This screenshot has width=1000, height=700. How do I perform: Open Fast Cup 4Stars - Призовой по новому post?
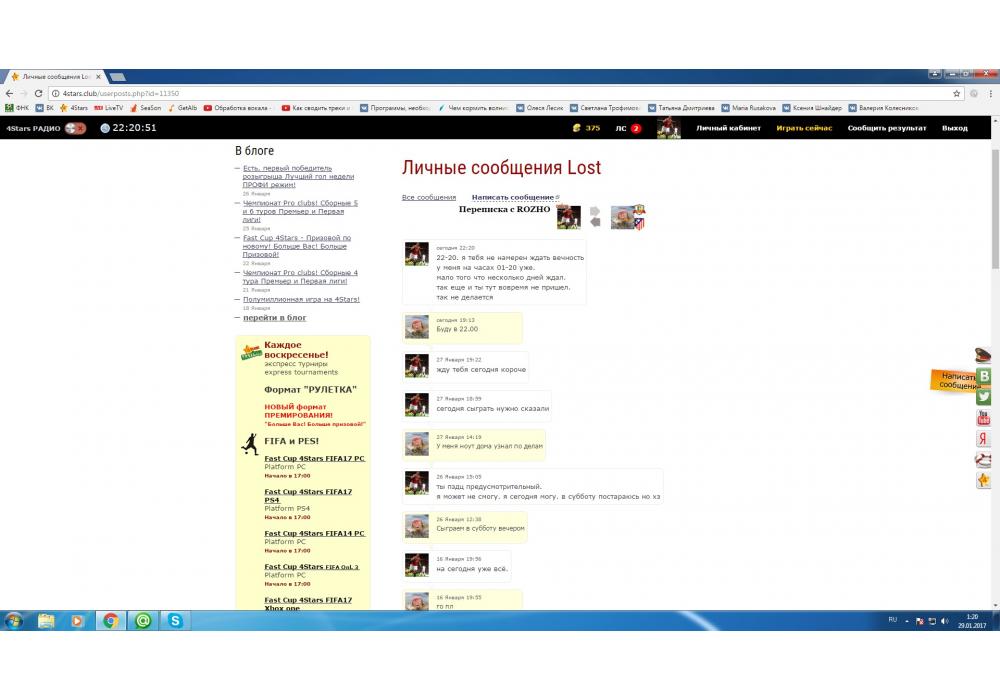297,246
